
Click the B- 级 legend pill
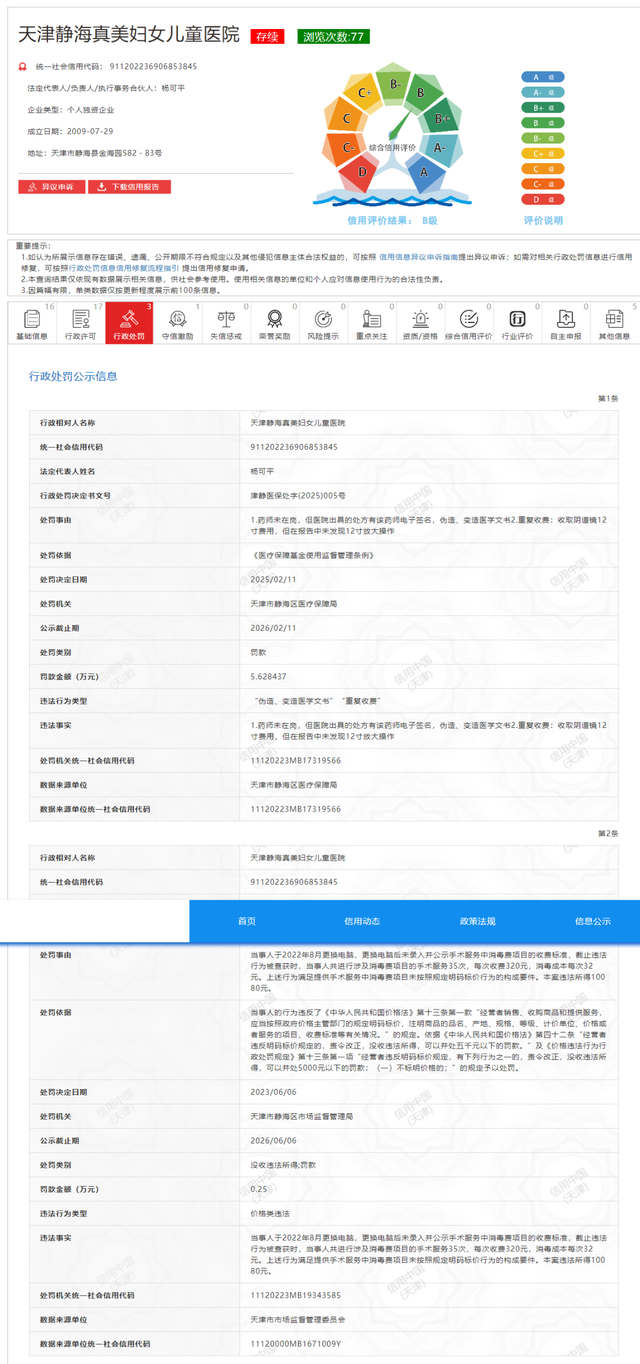[x=543, y=138]
